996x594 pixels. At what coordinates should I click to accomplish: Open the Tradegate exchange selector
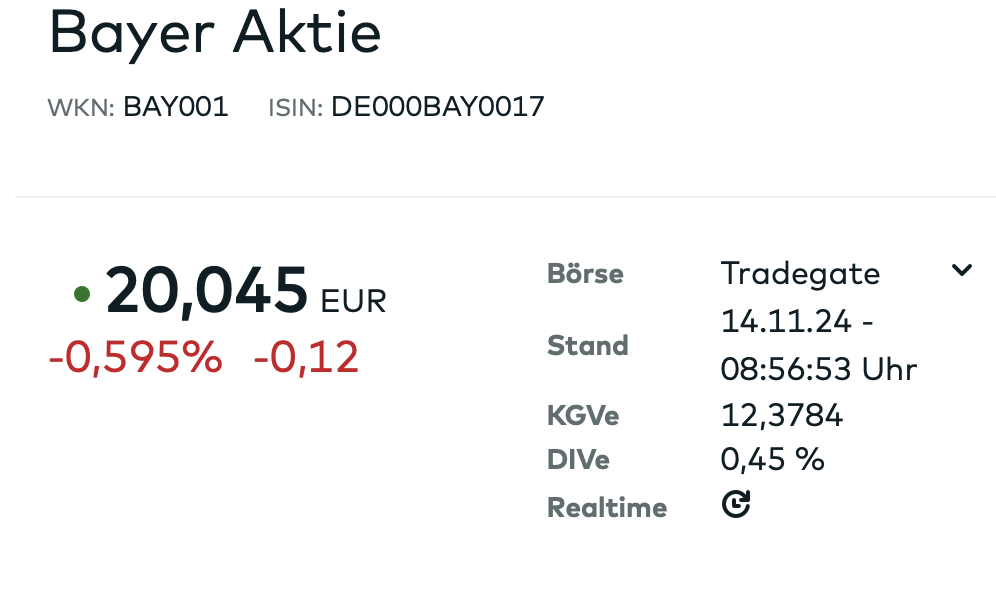click(x=800, y=273)
